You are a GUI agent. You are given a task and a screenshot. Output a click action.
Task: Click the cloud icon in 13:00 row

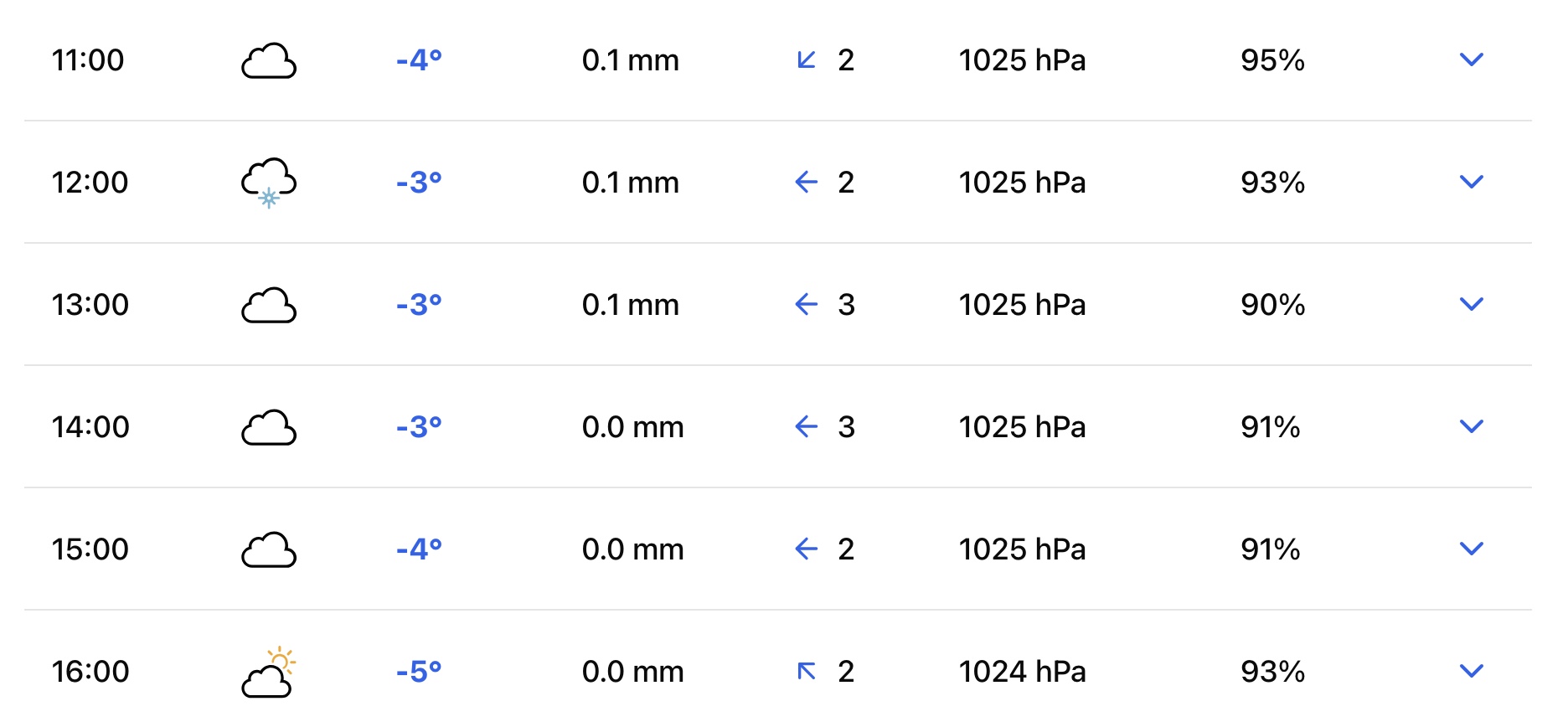268,306
